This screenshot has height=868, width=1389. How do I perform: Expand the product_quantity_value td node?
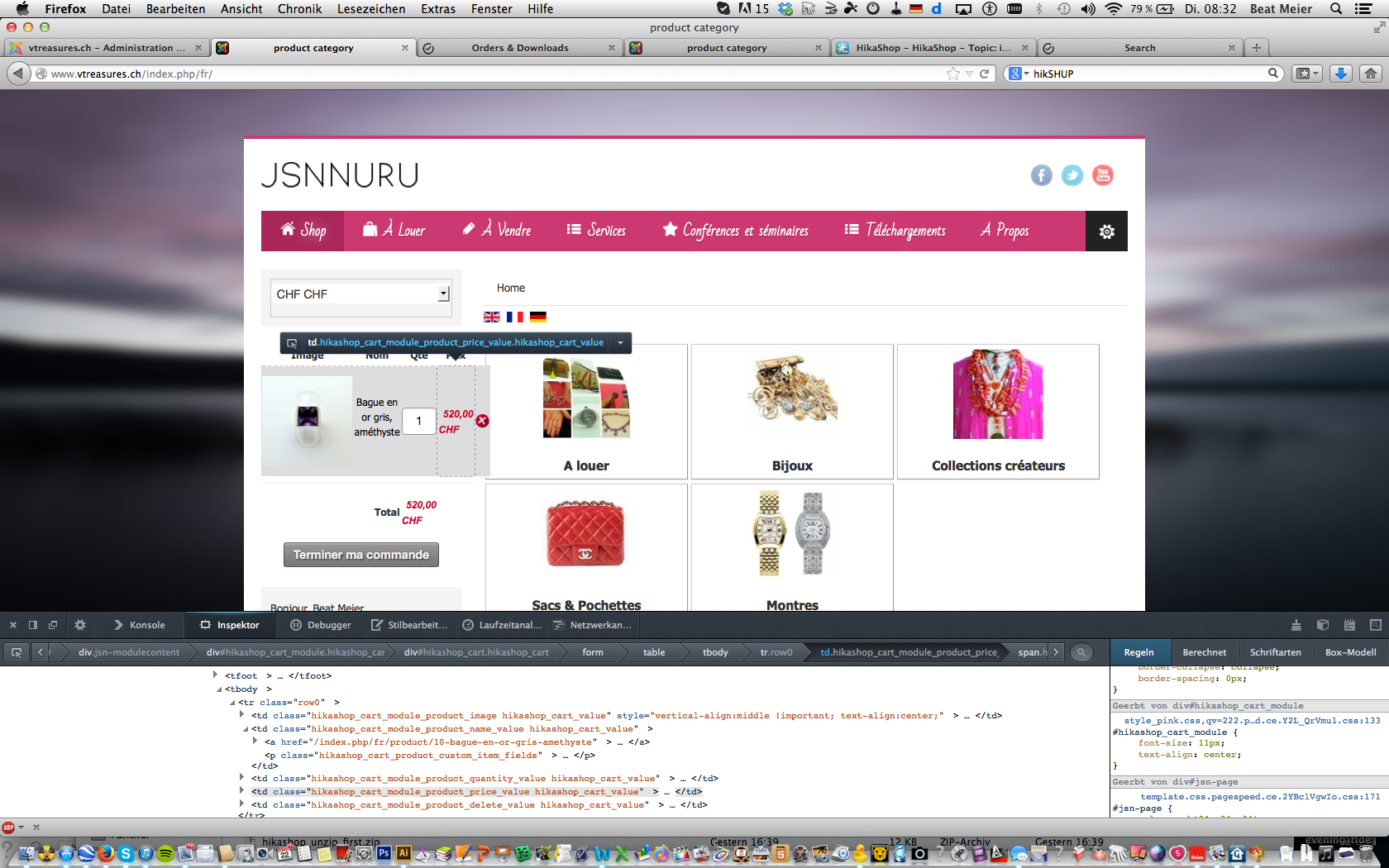click(242, 778)
